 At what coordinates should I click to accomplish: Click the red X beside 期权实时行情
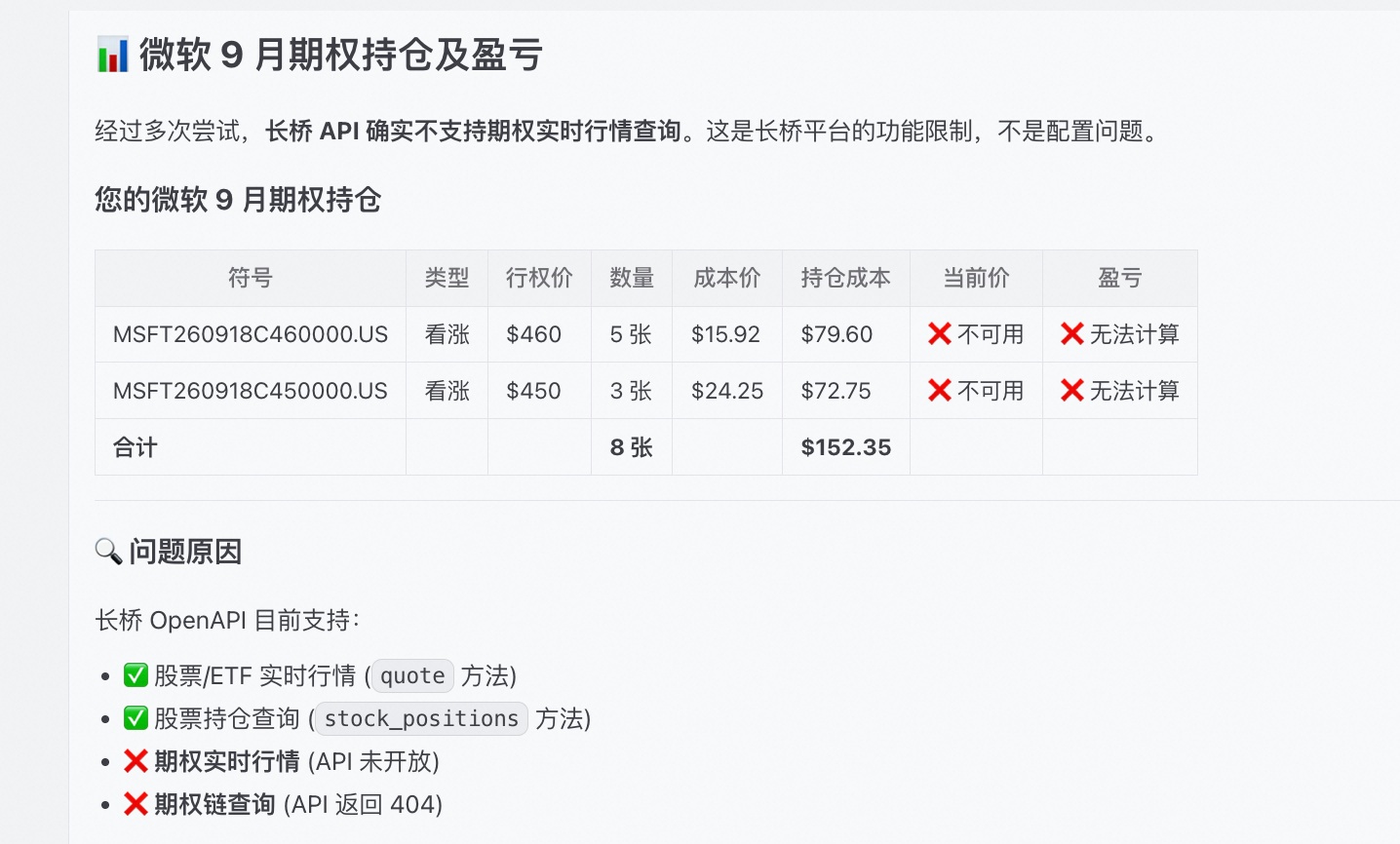click(136, 761)
